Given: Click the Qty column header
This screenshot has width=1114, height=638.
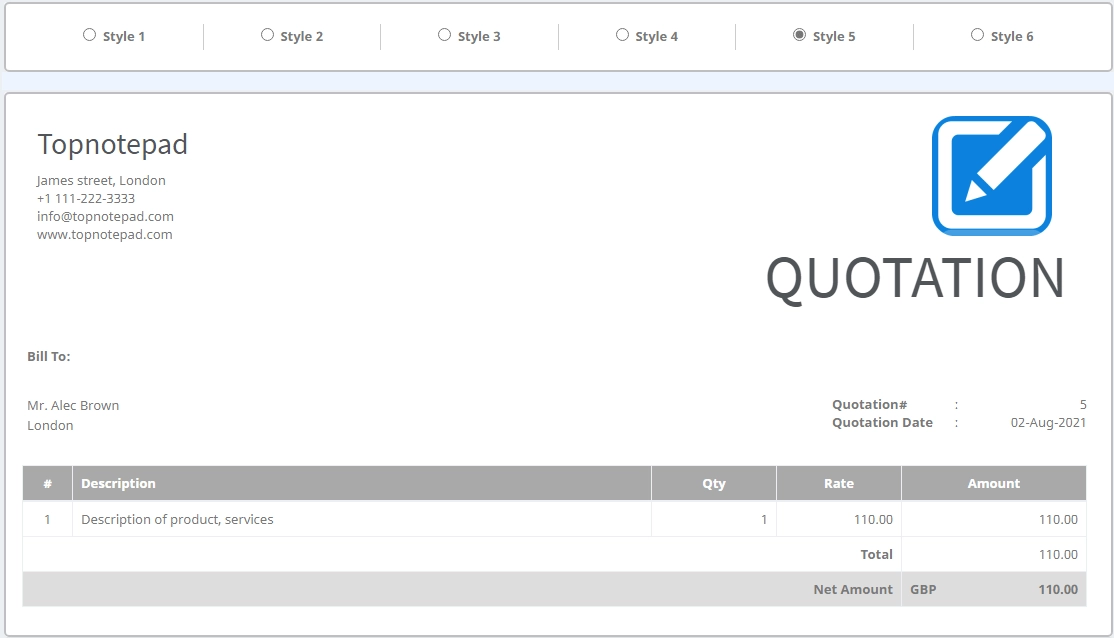Looking at the screenshot, I should (x=714, y=483).
